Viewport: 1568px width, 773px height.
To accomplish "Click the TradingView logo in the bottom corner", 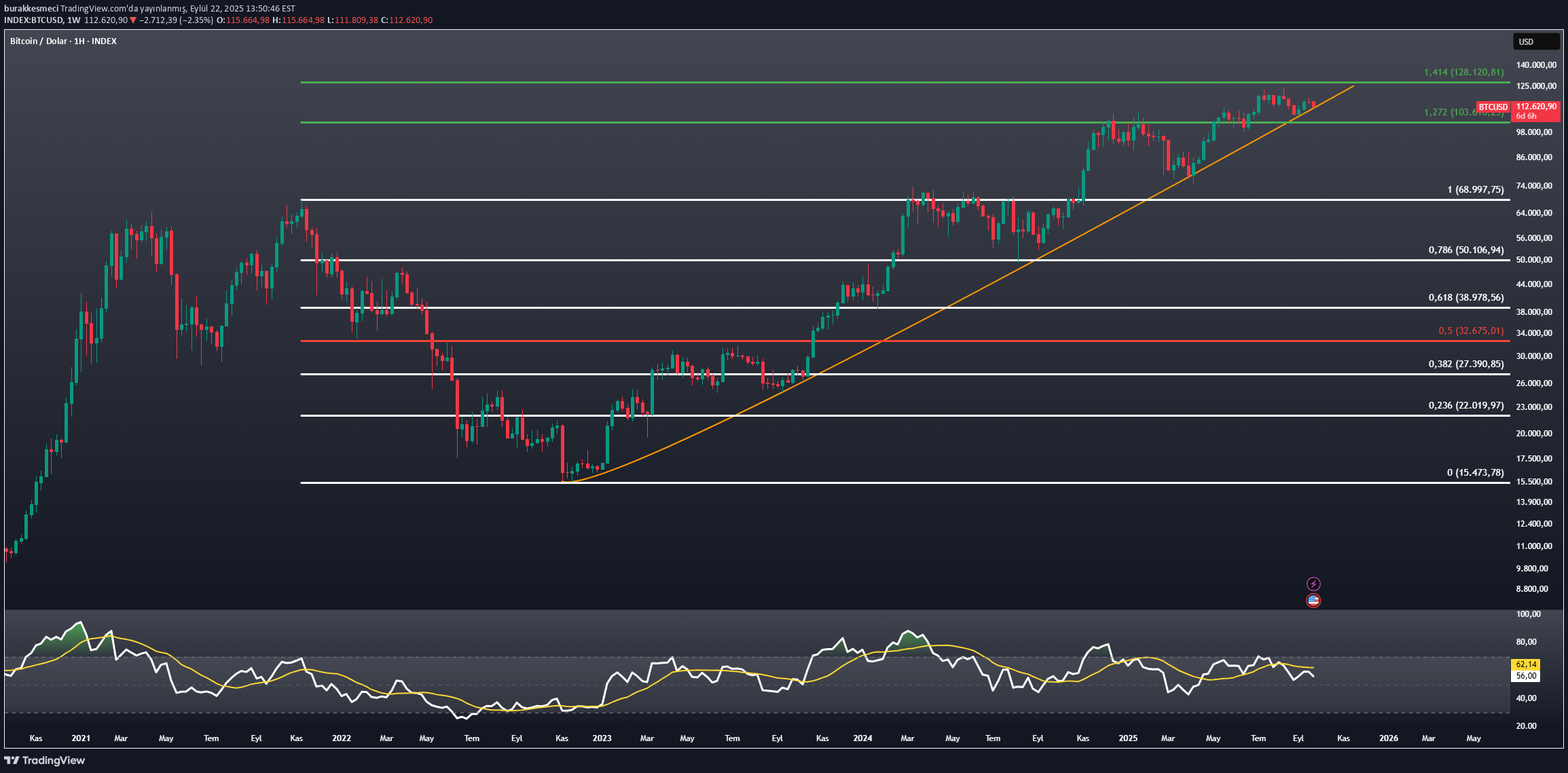I will [x=45, y=760].
